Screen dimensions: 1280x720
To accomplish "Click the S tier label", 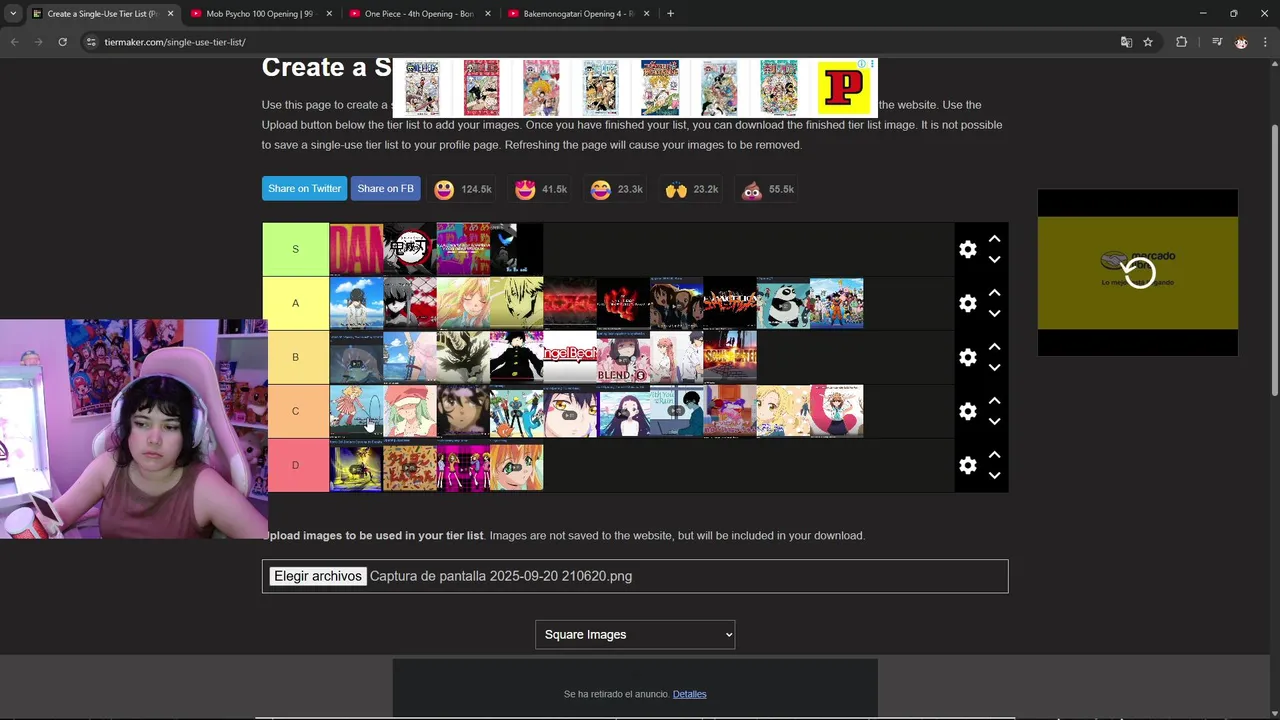I will 295,249.
